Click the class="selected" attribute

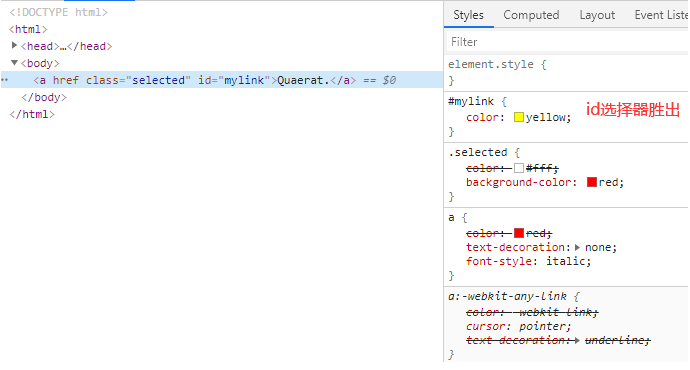pyautogui.click(x=138, y=80)
